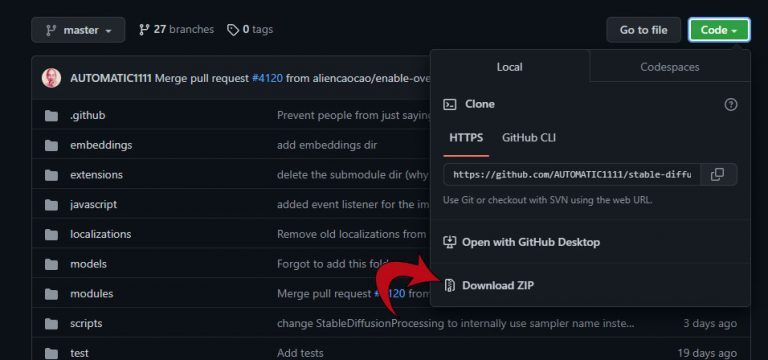This screenshot has height=360, width=768.
Task: Open the extensions folder
Action: 96,175
